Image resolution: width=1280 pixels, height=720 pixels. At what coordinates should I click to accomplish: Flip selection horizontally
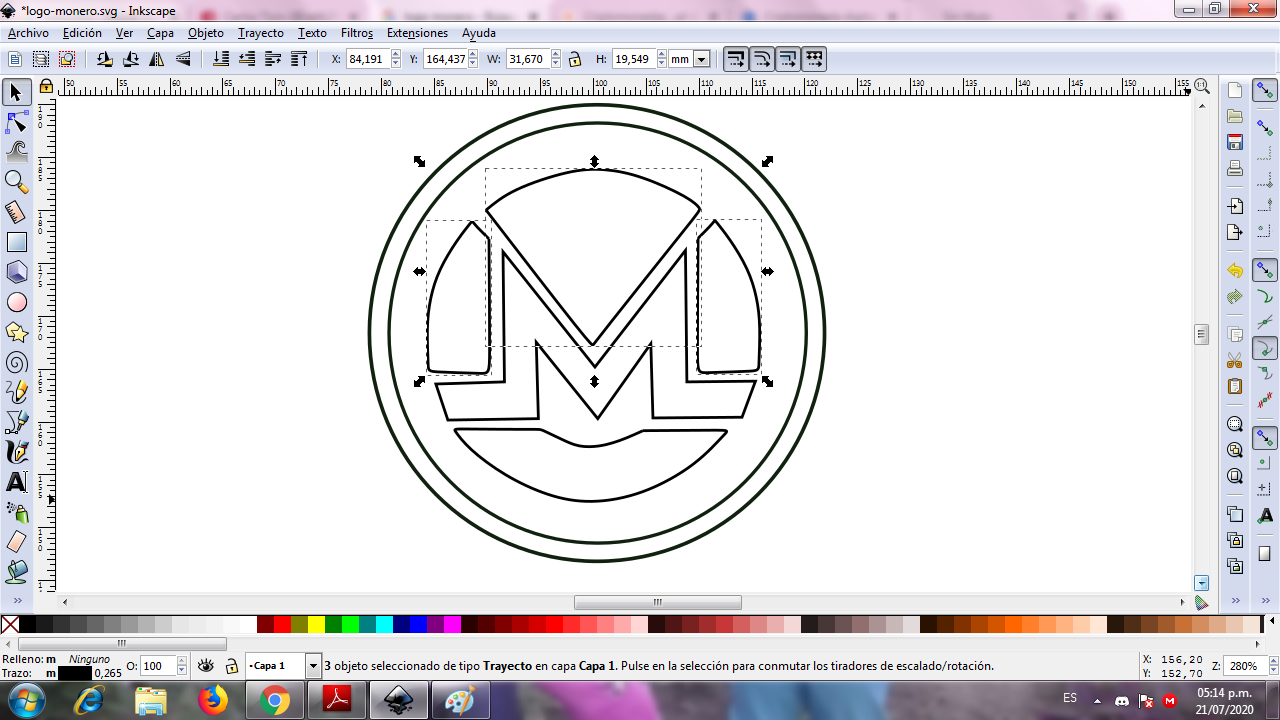coord(157,59)
